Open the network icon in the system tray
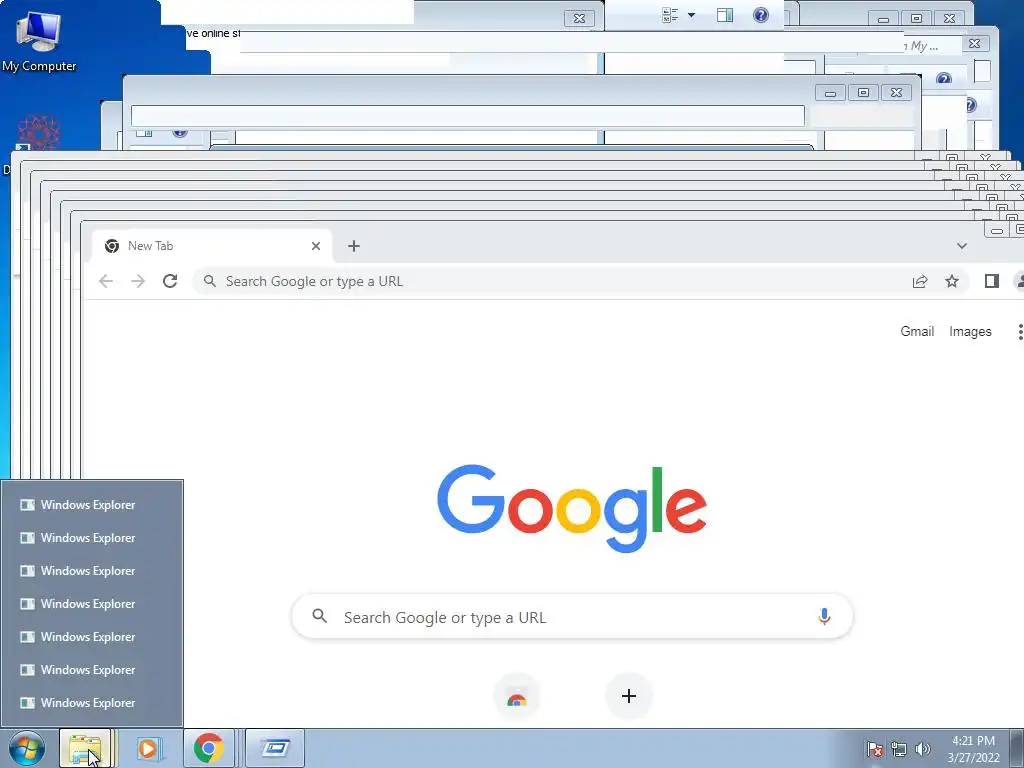Screen dimensions: 1024x768 click(899, 749)
